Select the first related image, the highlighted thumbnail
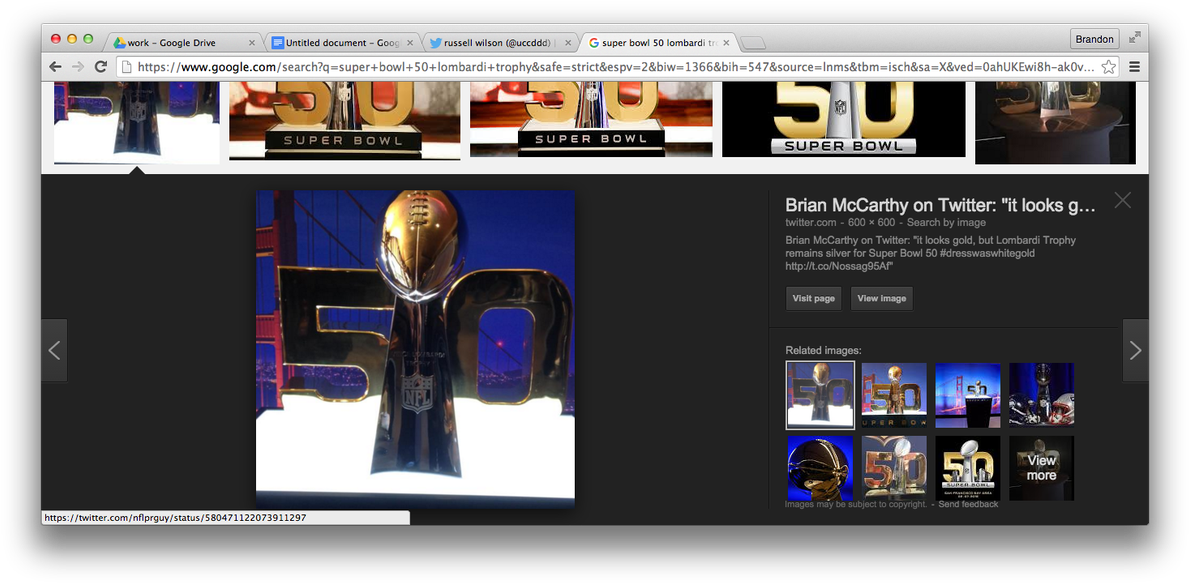 [820, 395]
